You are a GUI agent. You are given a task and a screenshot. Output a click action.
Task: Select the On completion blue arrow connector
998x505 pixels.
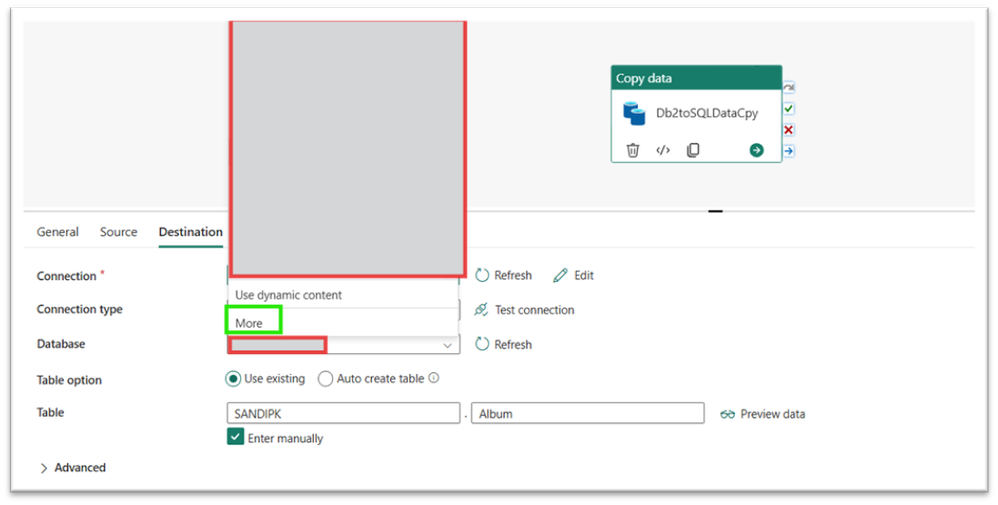tap(789, 151)
